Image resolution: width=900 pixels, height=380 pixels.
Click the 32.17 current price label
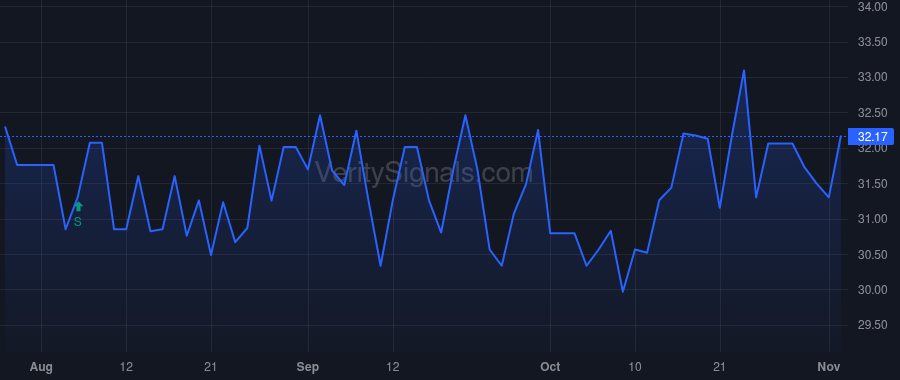point(871,137)
